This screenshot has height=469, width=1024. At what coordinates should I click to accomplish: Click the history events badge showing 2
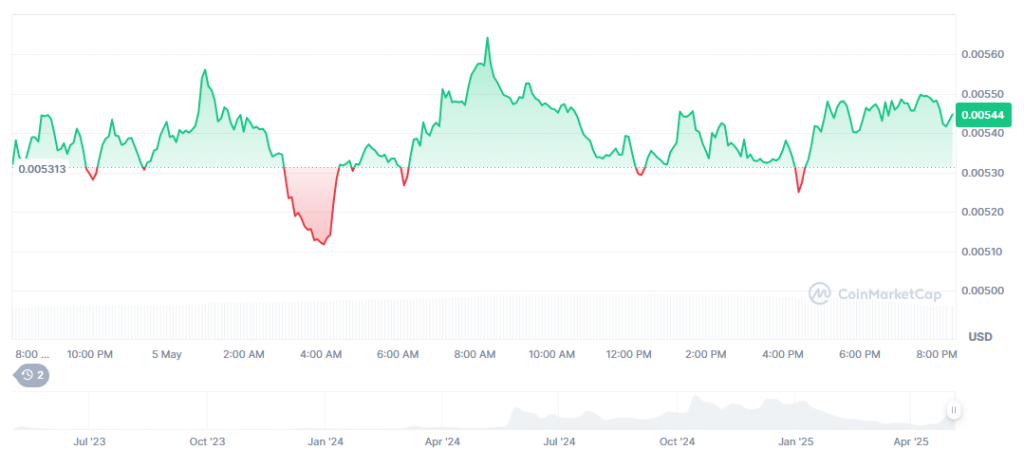click(x=30, y=375)
